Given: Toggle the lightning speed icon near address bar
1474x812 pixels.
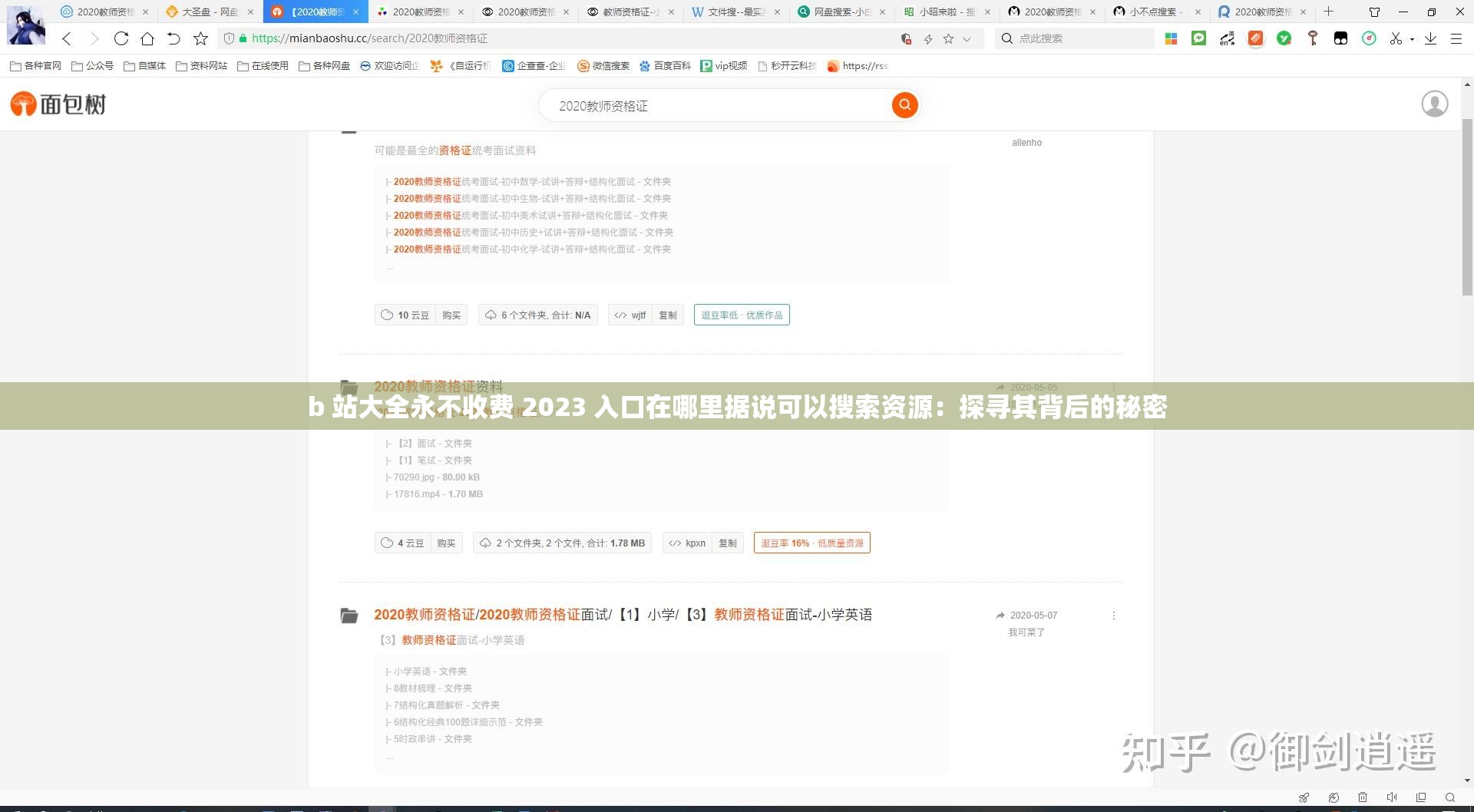Looking at the screenshot, I should click(x=927, y=38).
